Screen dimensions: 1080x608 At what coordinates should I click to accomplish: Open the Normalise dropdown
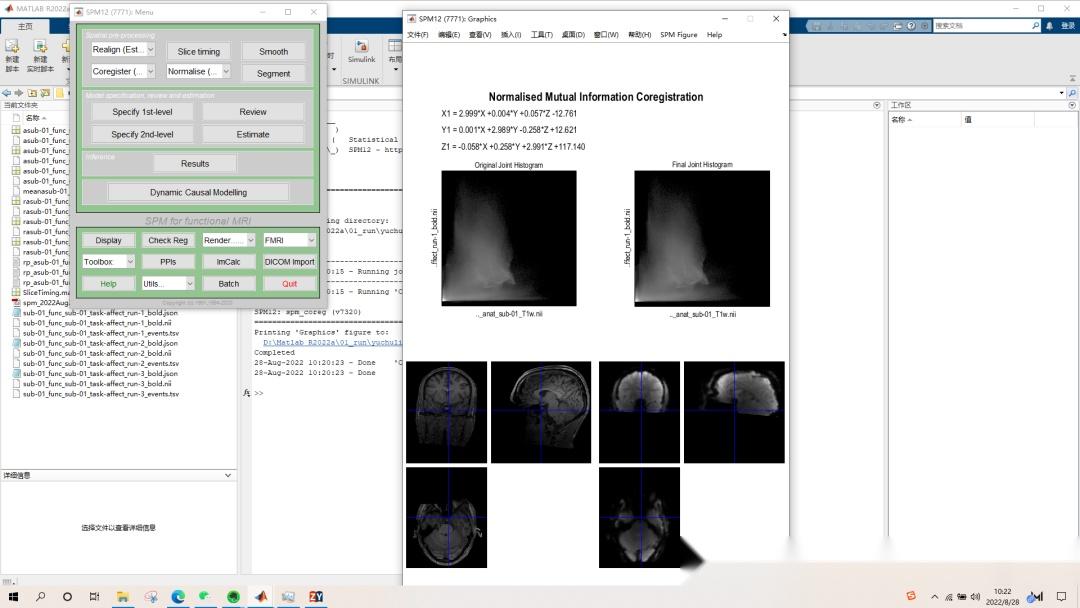(x=198, y=72)
